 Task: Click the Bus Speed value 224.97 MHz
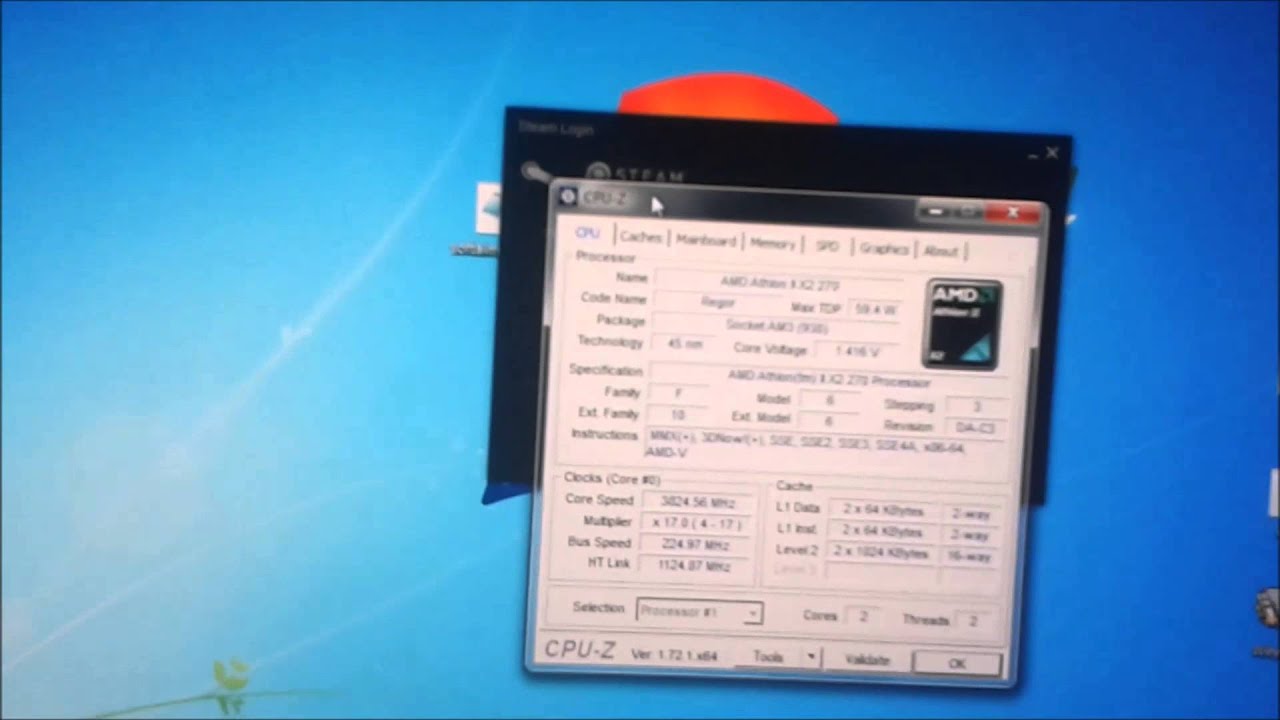[x=696, y=544]
